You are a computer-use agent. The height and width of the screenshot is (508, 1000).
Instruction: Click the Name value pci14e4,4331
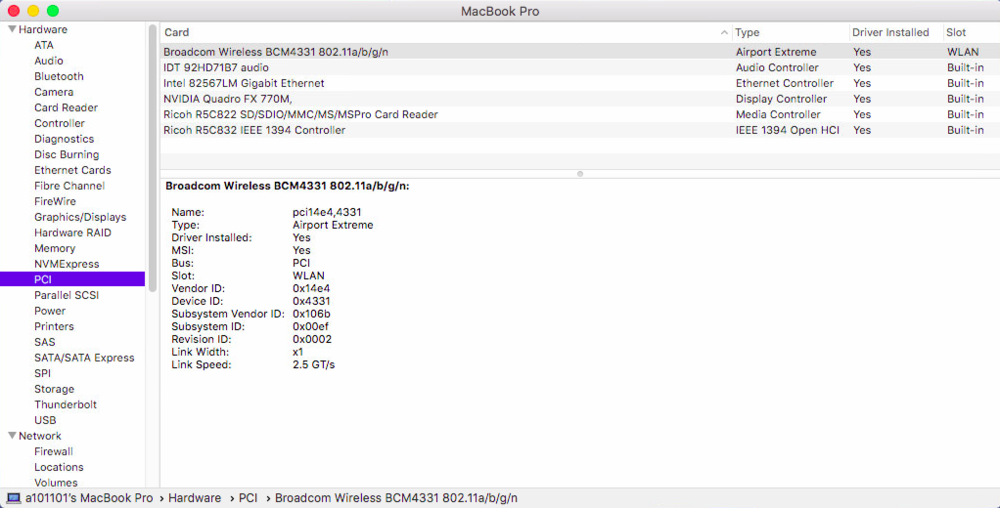[x=327, y=212]
